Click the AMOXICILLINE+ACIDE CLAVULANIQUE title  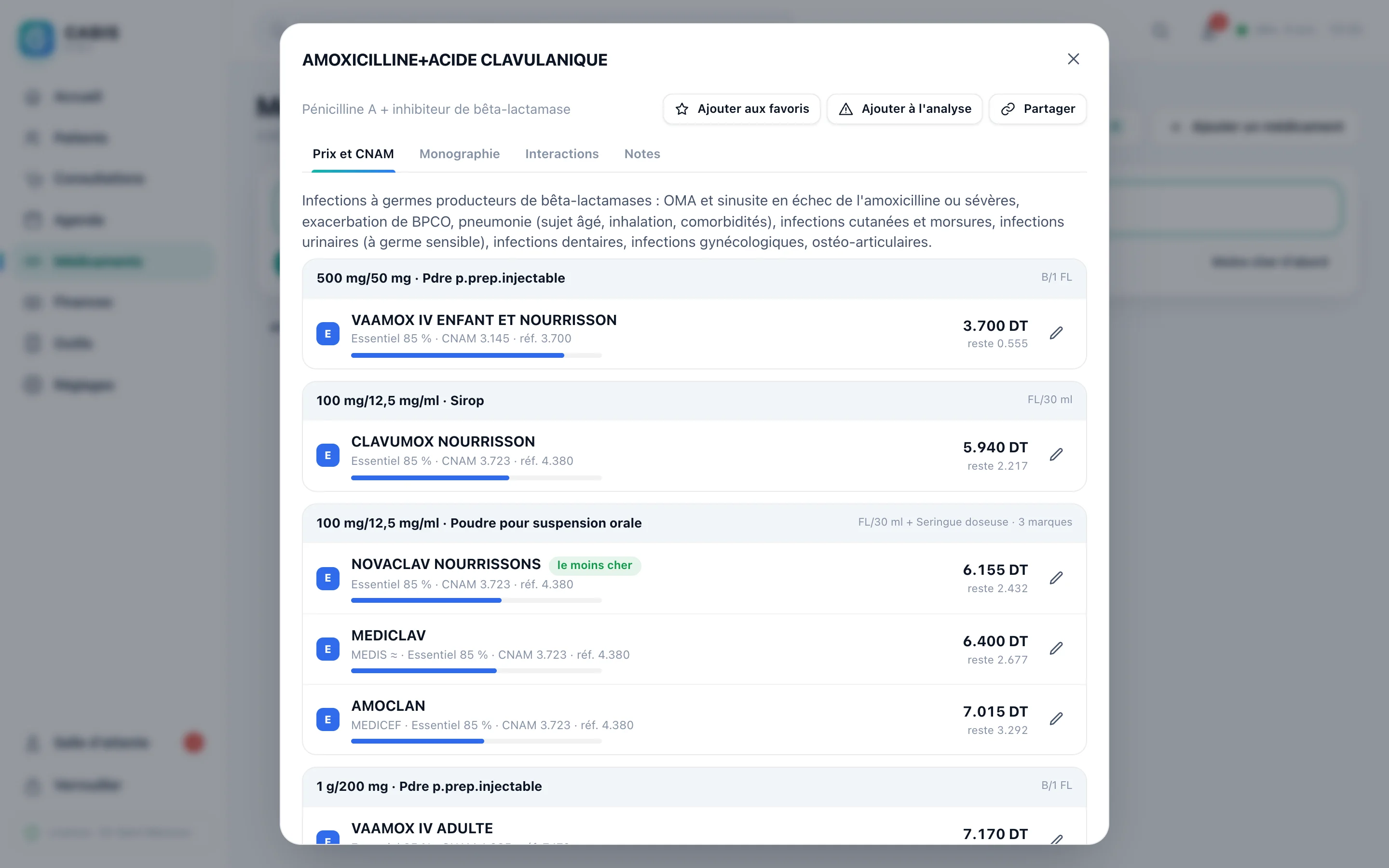coord(455,60)
